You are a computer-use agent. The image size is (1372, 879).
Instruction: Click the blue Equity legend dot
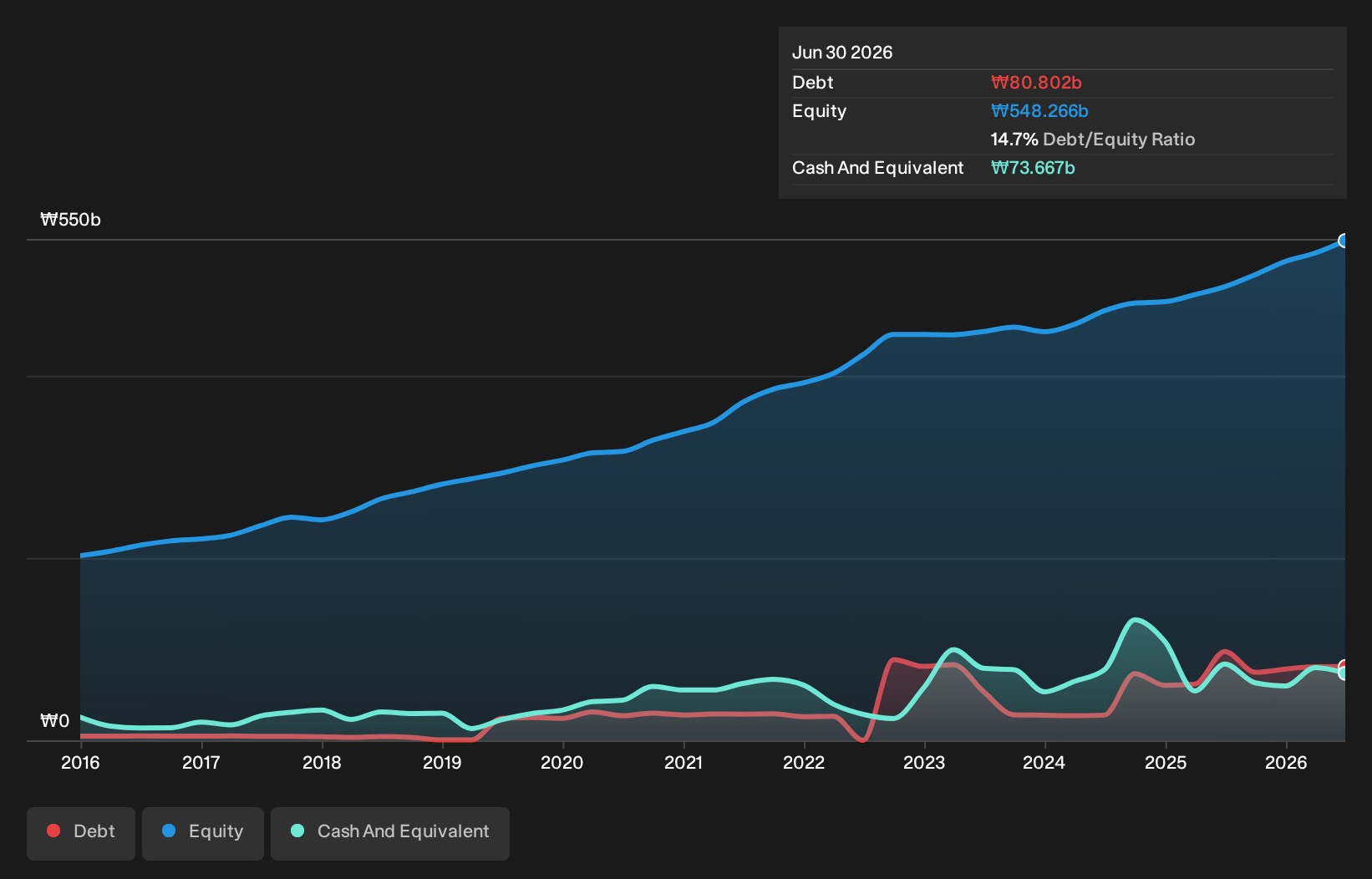point(169,831)
